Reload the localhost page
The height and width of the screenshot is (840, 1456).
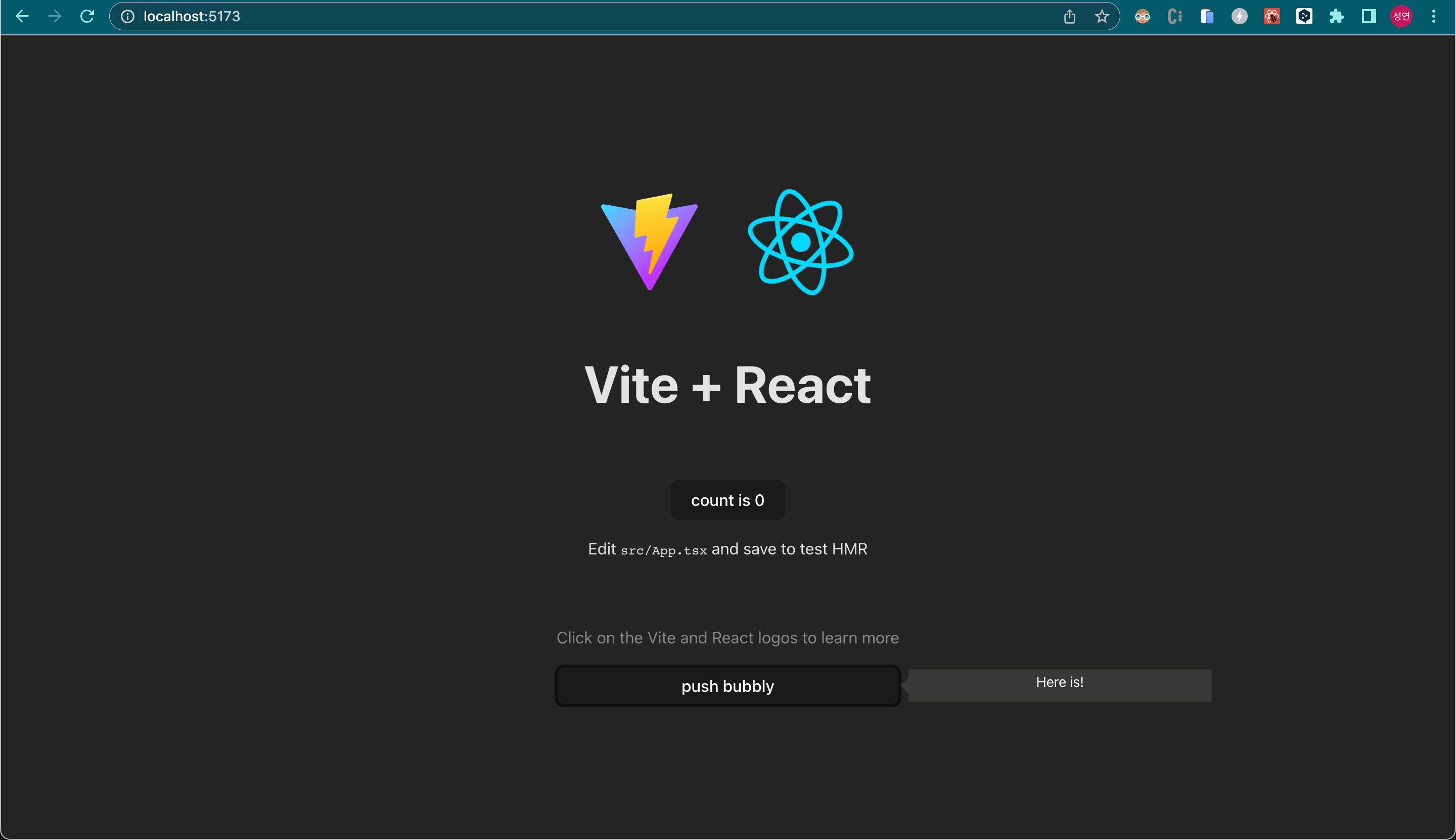pyautogui.click(x=87, y=16)
